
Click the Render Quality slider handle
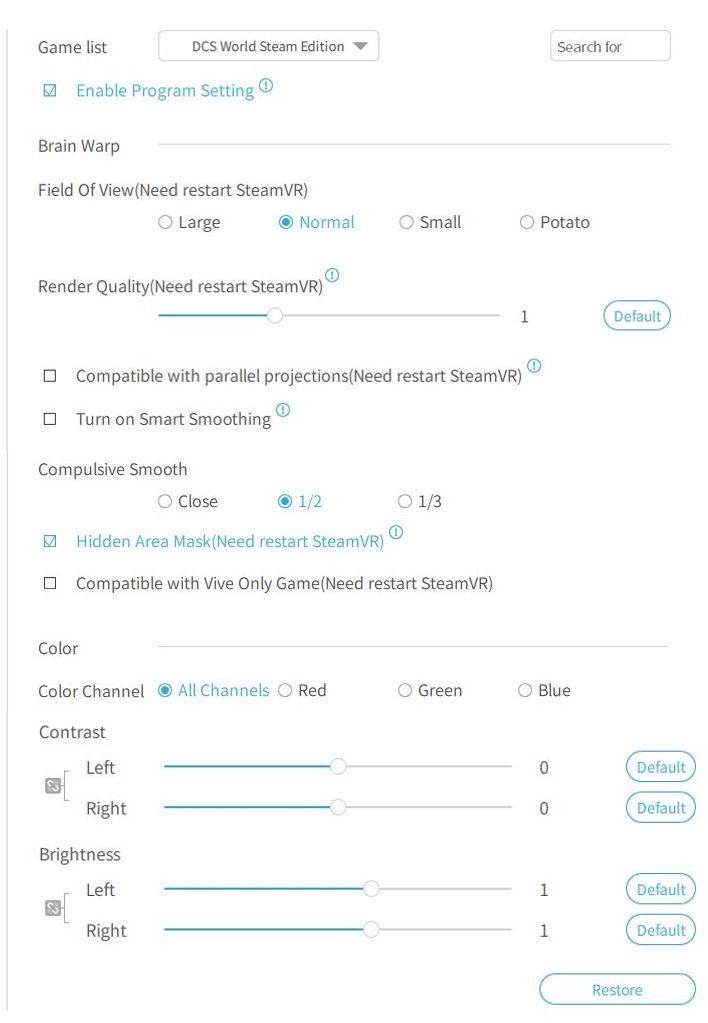point(275,316)
